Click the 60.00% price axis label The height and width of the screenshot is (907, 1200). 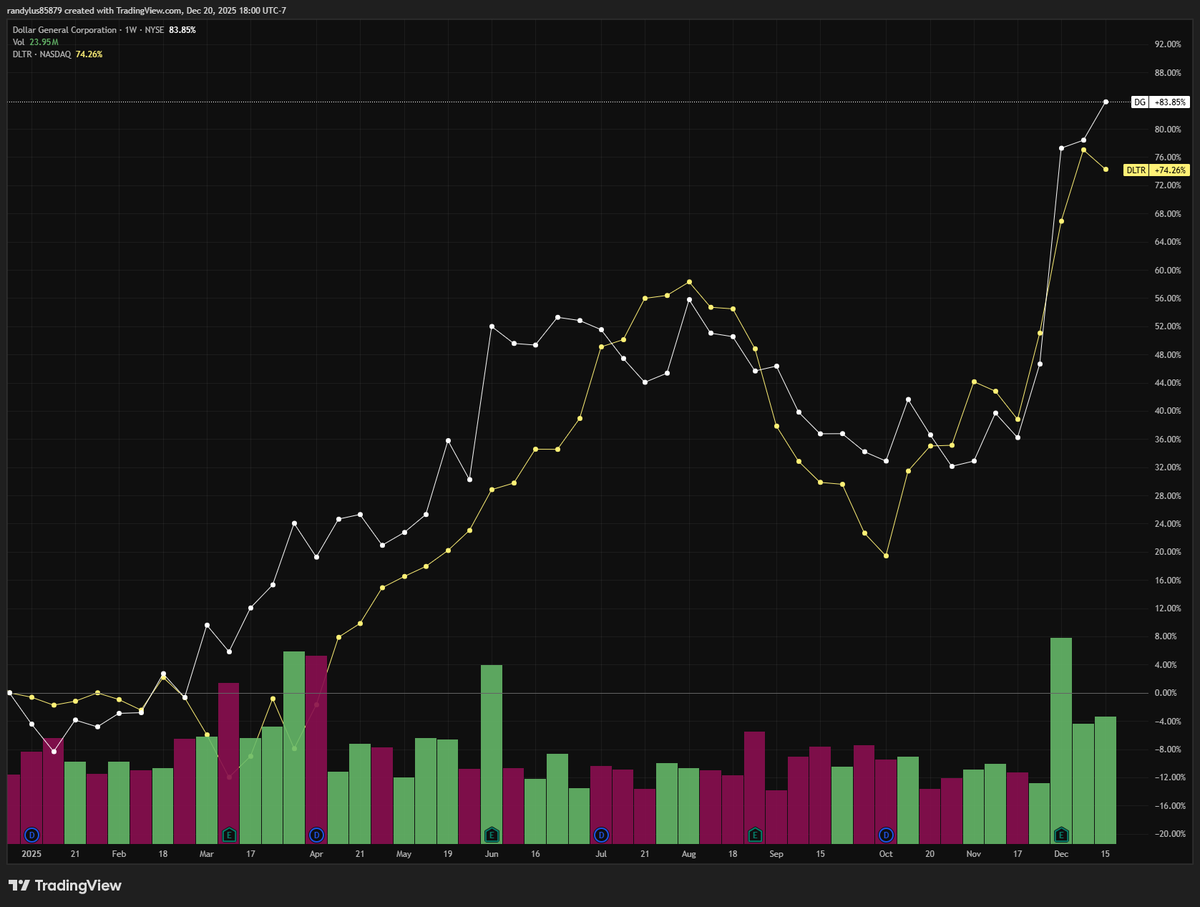[1167, 270]
